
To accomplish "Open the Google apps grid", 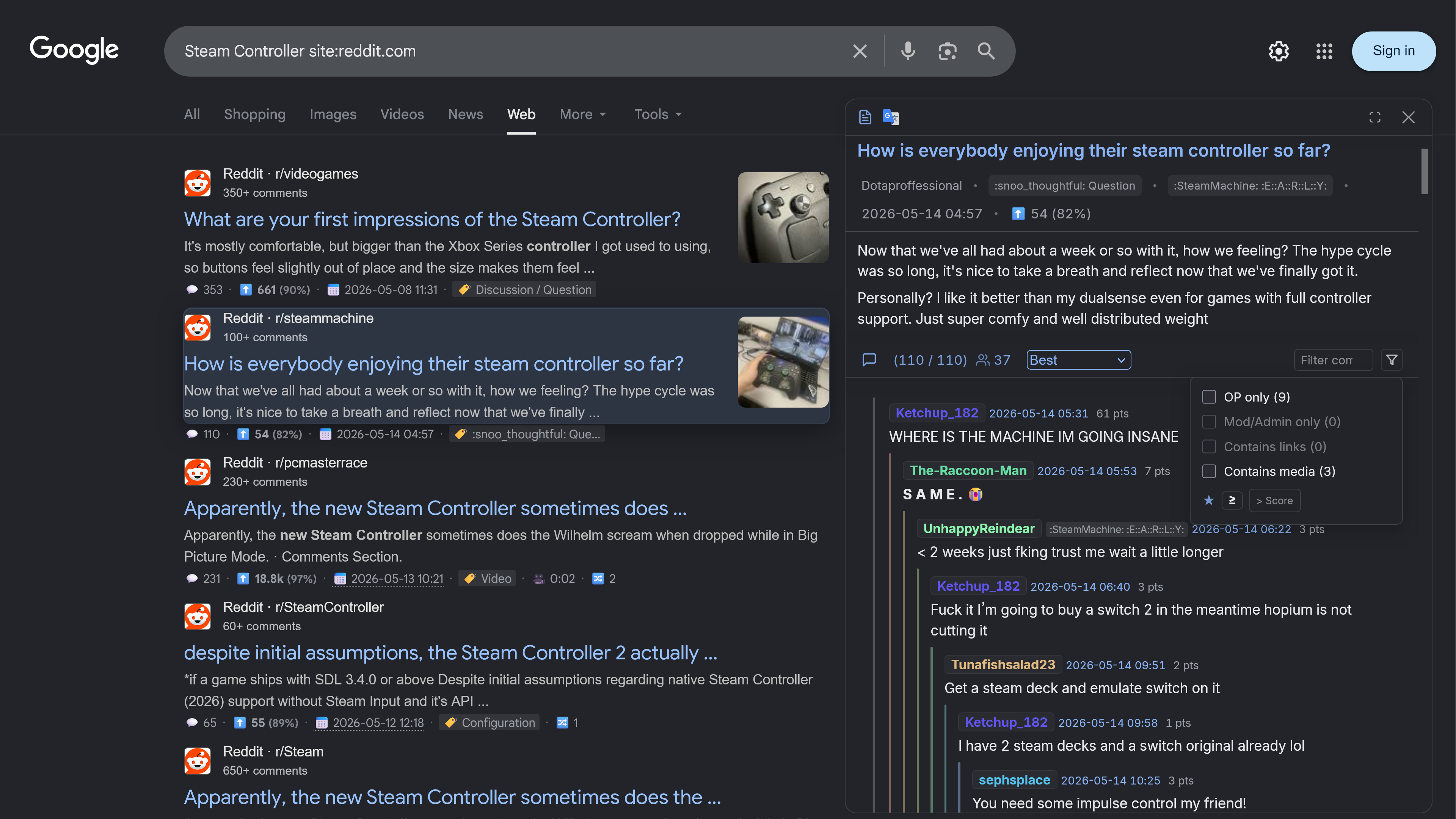I will pos(1324,52).
